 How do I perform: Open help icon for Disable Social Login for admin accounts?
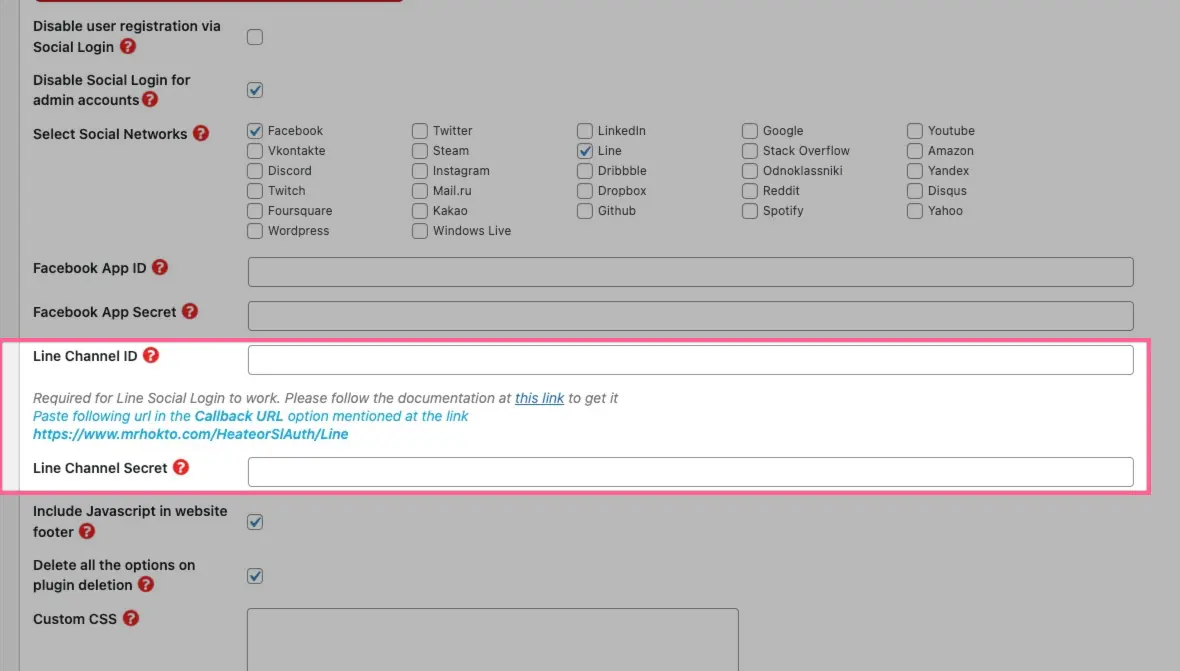click(151, 99)
